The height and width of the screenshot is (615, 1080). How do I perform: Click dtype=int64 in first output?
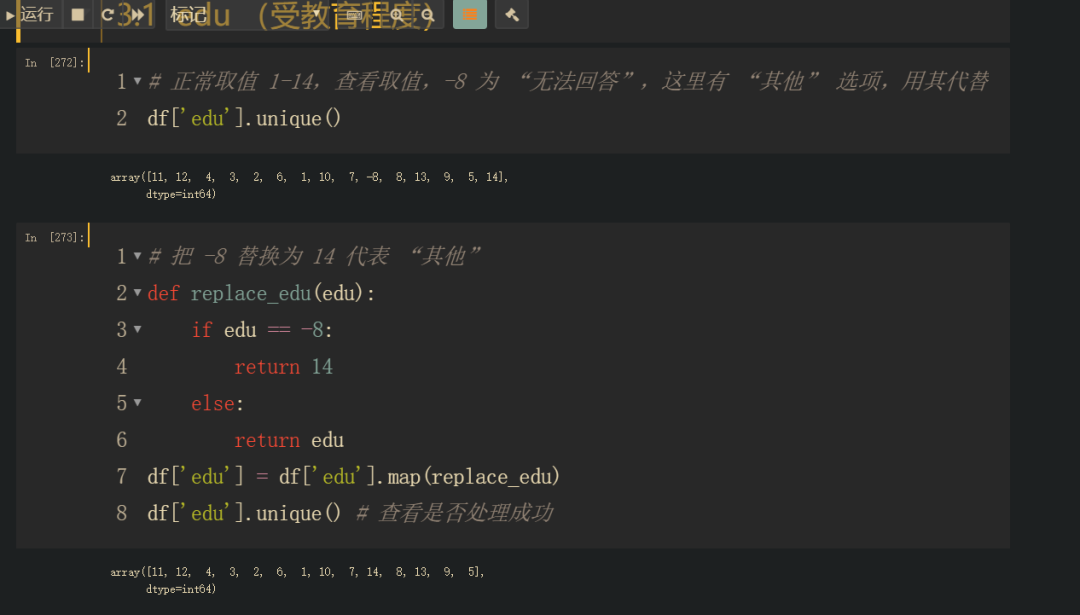pyautogui.click(x=180, y=194)
